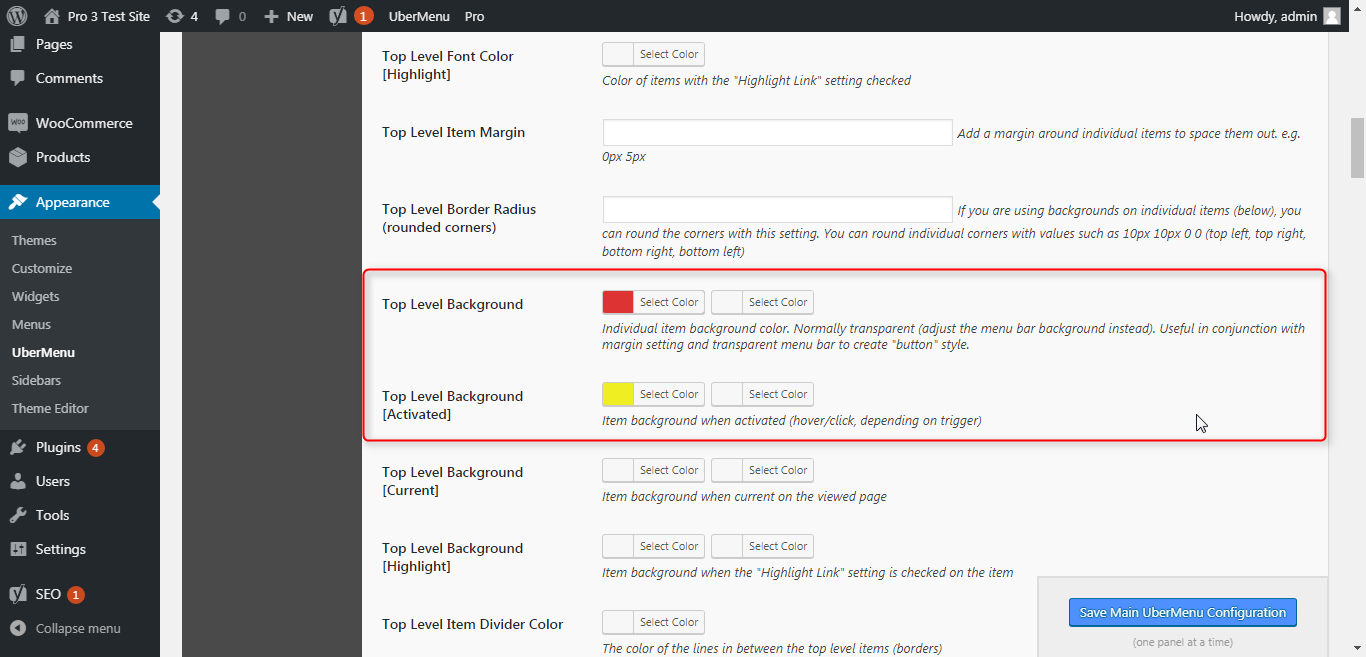Open the Menus submenu item
This screenshot has height=657, width=1366.
[x=31, y=324]
